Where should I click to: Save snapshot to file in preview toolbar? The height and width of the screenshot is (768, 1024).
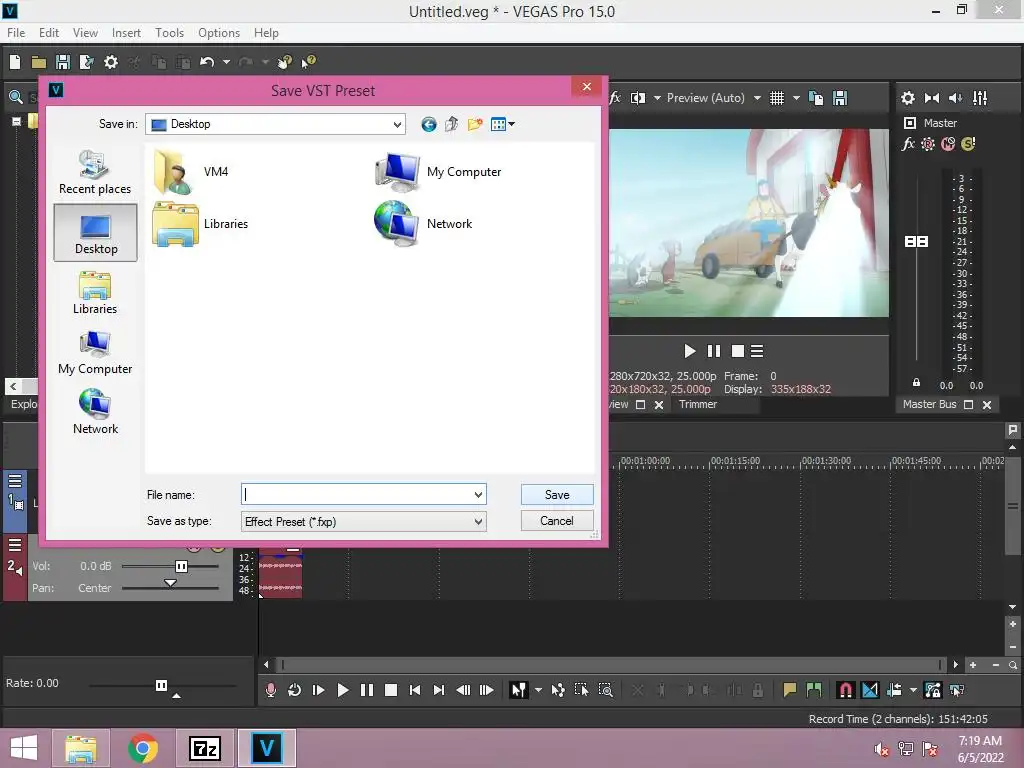coord(840,98)
